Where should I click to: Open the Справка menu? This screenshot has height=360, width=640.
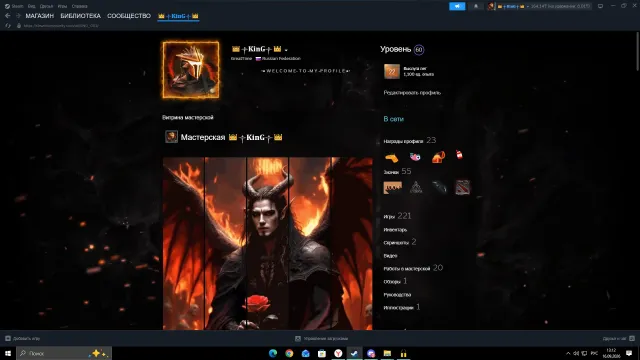(x=79, y=6)
